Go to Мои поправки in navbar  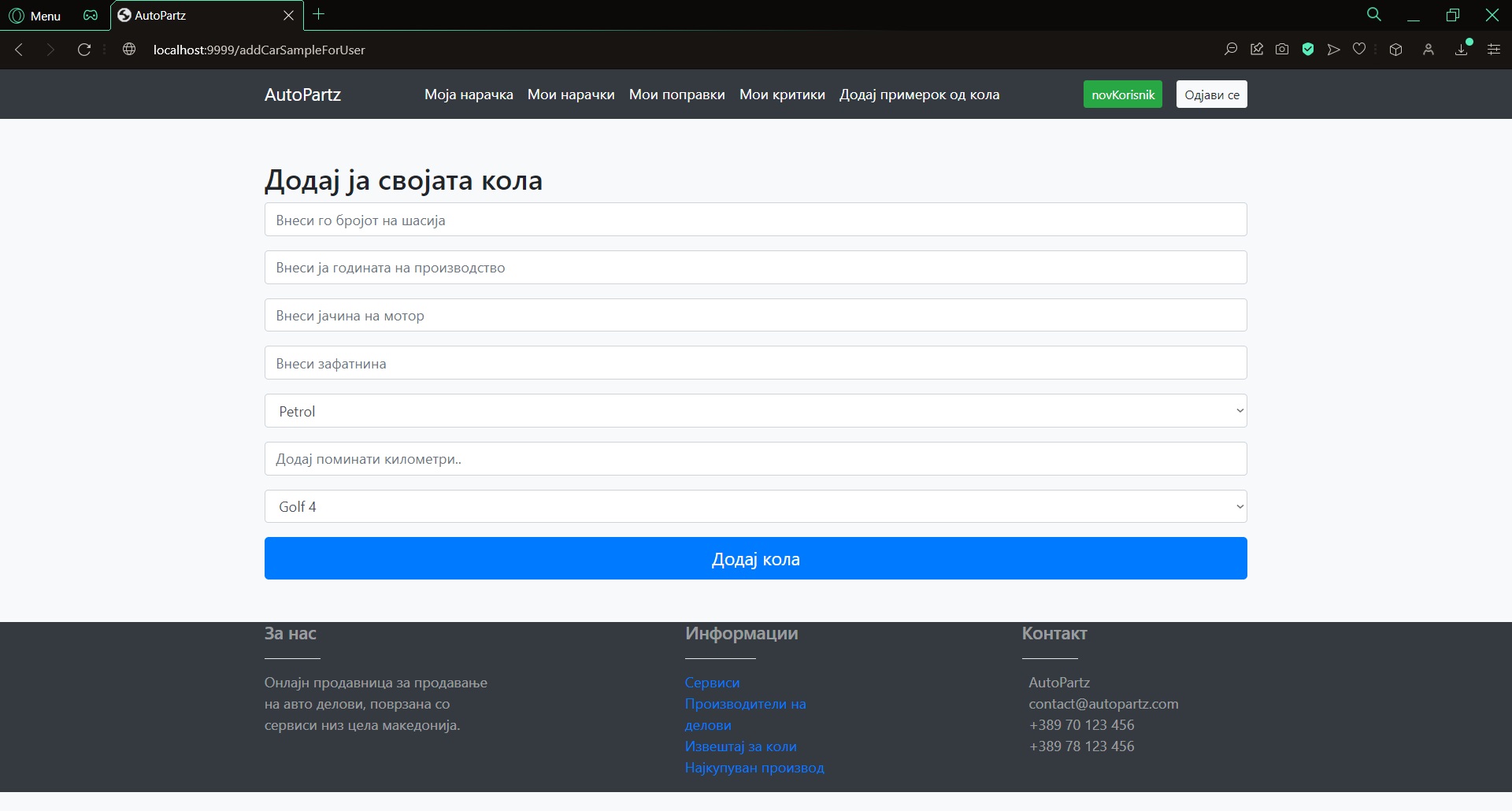676,94
